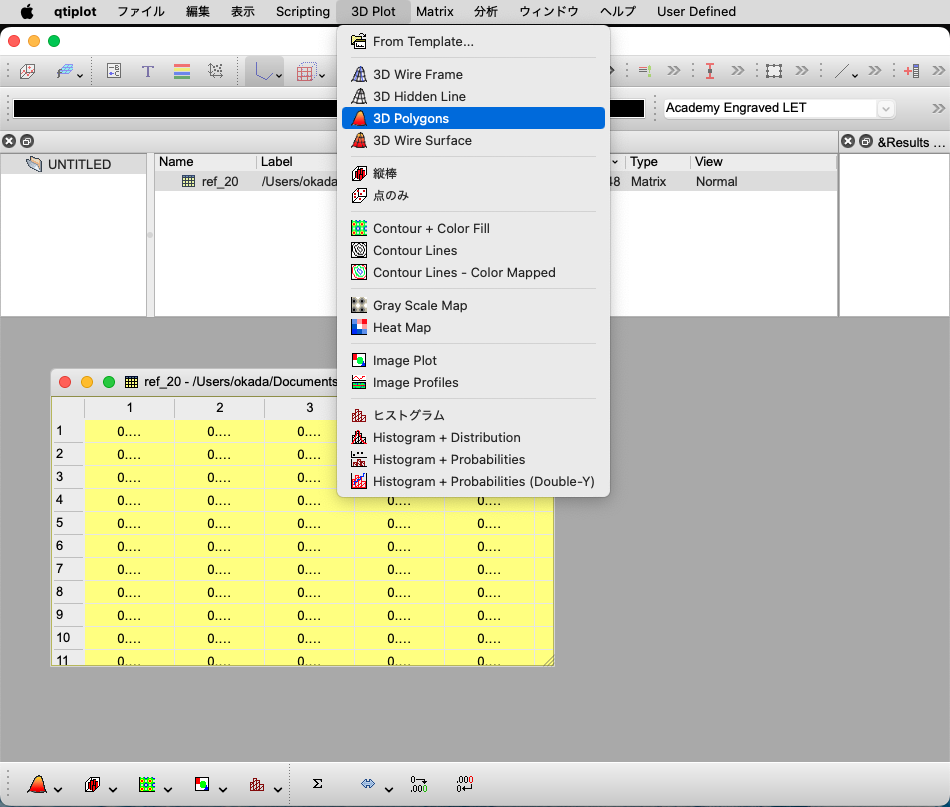Choose 3D Wire Frame from the menu
The width and height of the screenshot is (950, 807).
473,75
